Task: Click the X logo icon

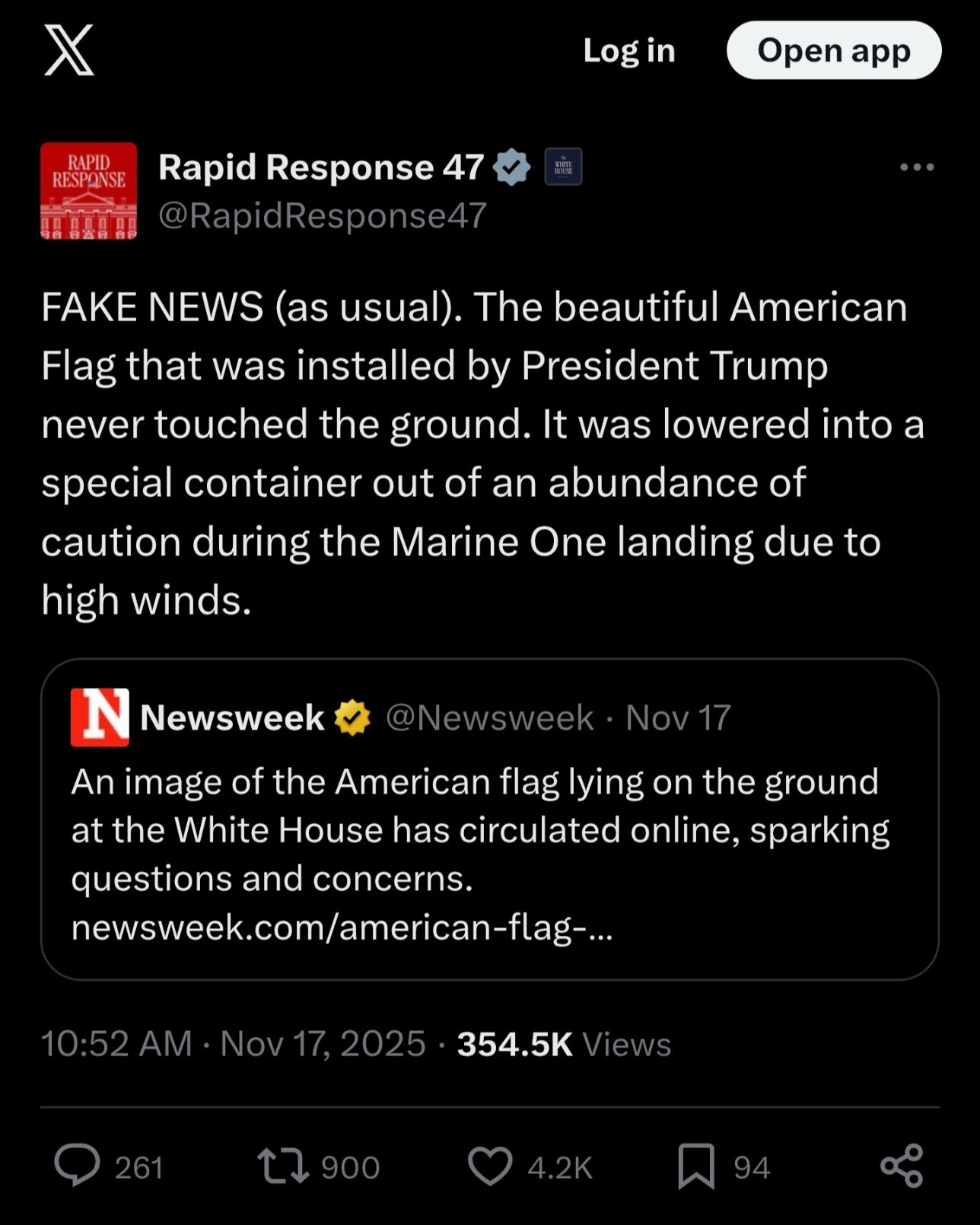Action: (69, 50)
